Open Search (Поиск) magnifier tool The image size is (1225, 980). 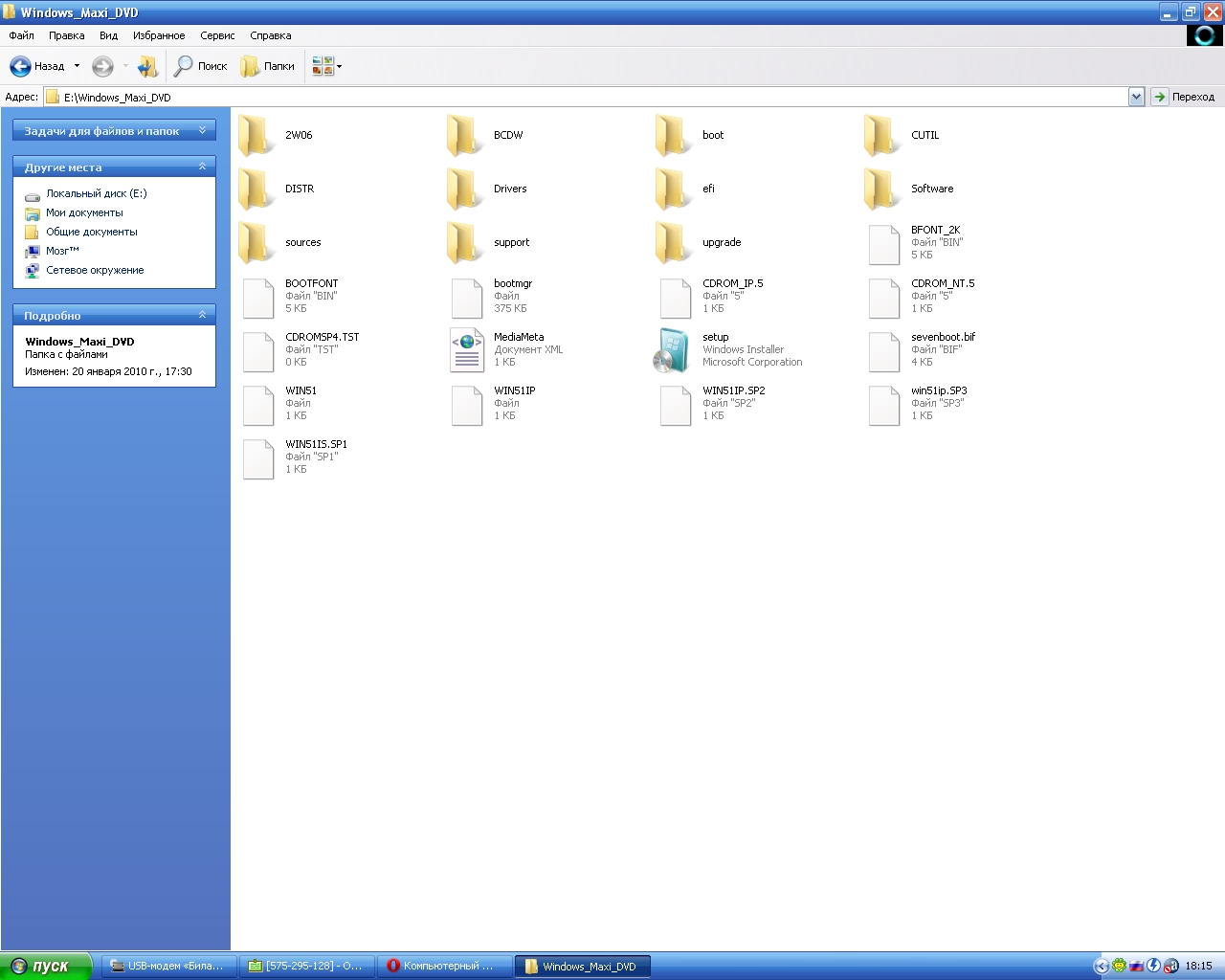(x=184, y=66)
